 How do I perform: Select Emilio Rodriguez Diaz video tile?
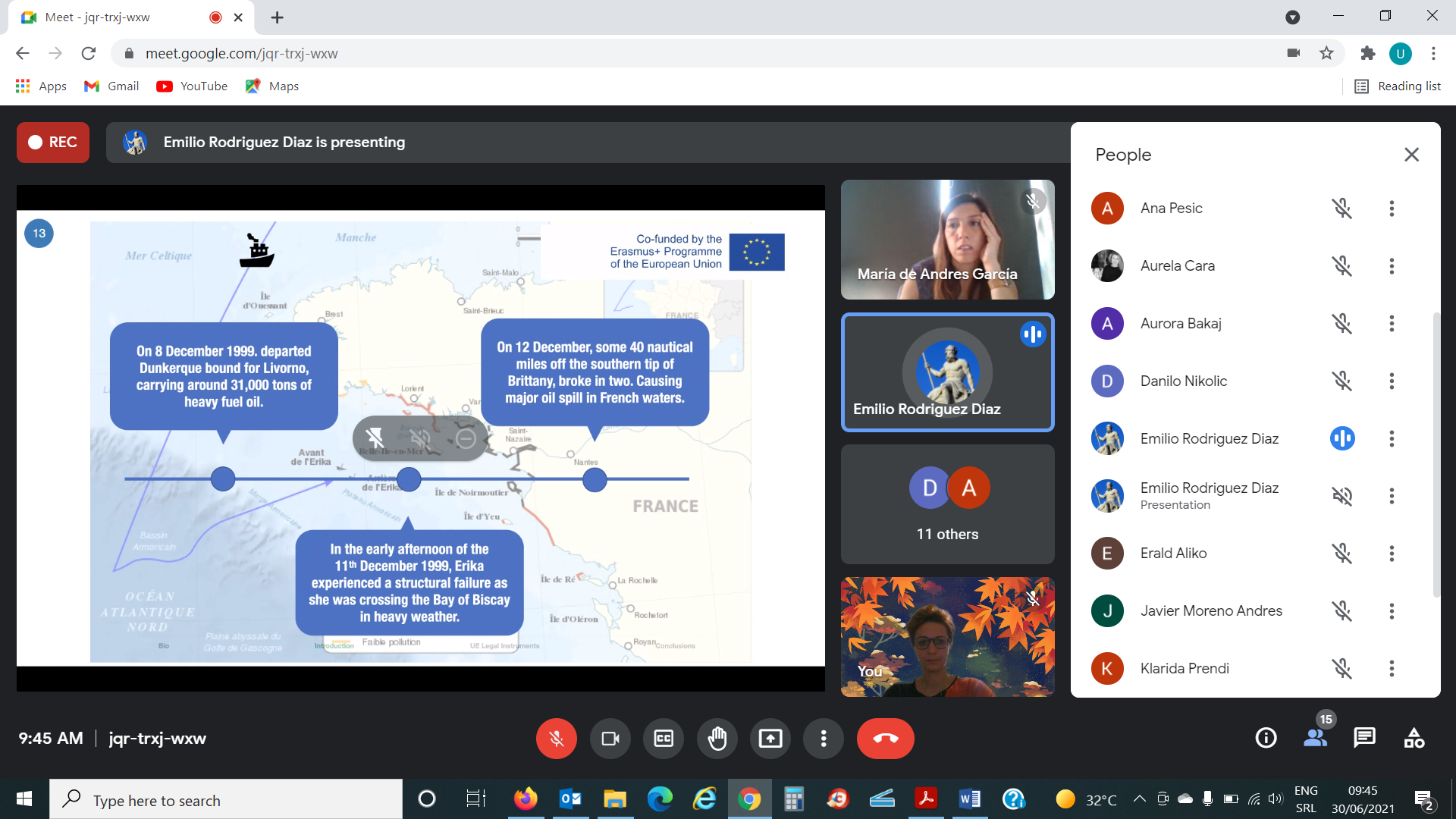point(947,372)
